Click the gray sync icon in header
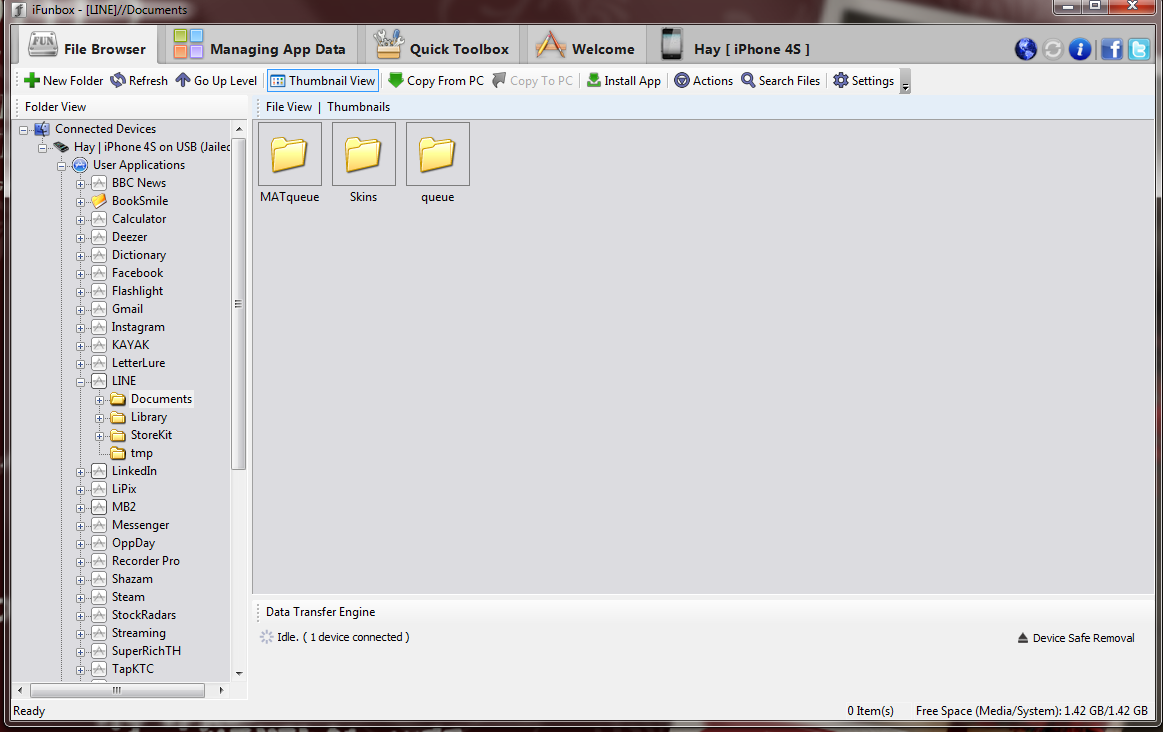Viewport: 1163px width, 732px height. click(1052, 50)
